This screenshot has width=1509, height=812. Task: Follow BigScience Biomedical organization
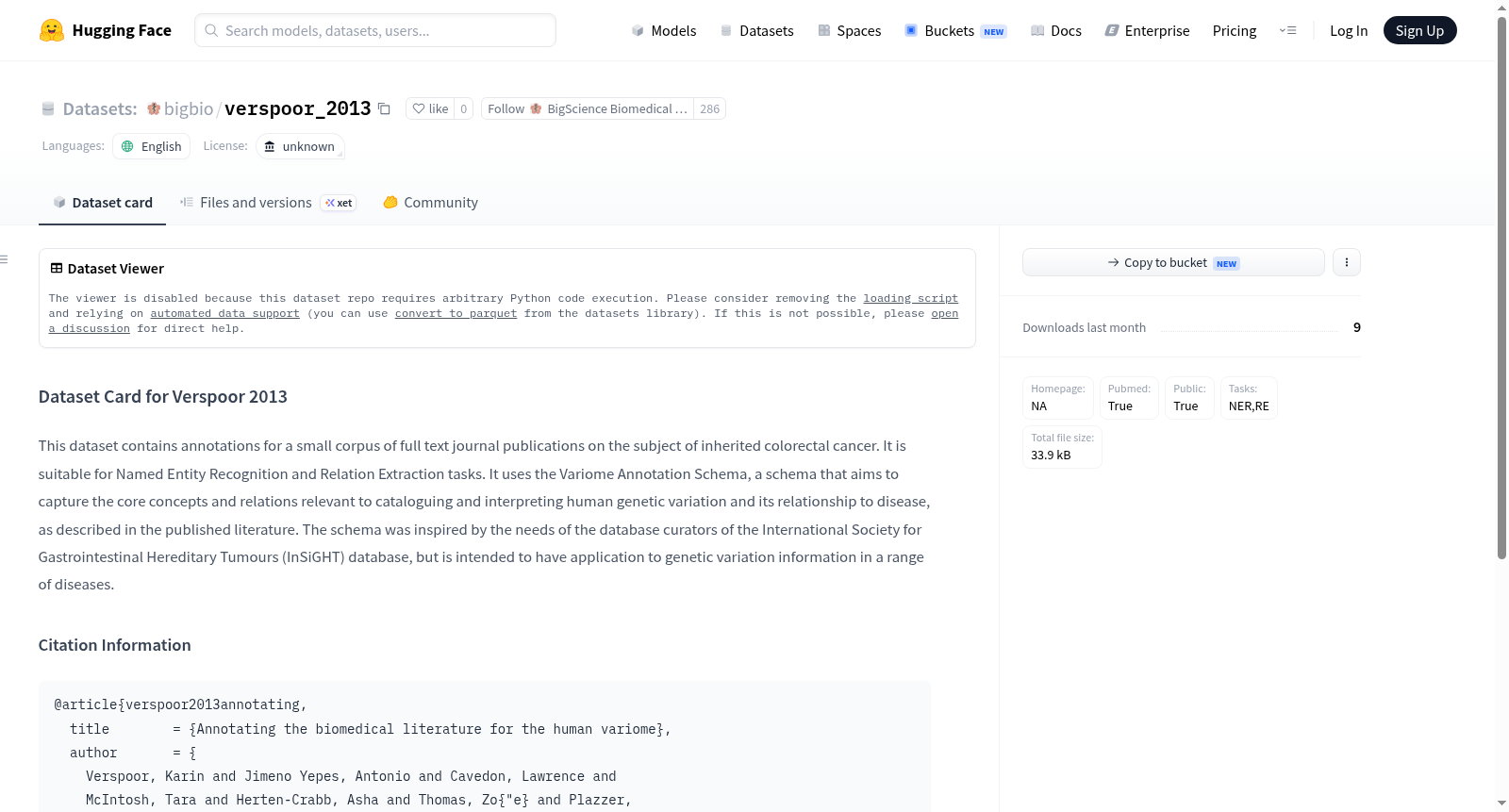pyautogui.click(x=588, y=108)
